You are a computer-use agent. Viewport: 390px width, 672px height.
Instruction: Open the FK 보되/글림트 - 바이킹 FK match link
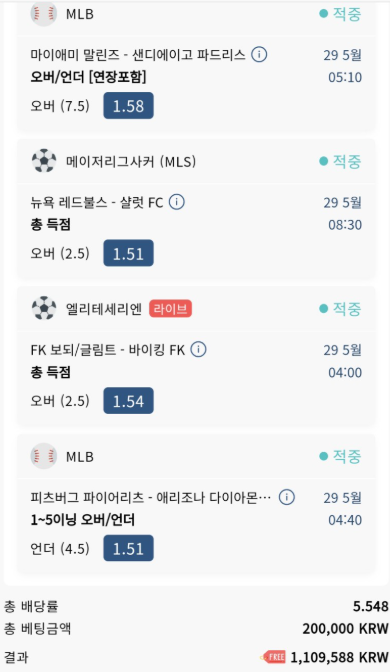tap(108, 350)
